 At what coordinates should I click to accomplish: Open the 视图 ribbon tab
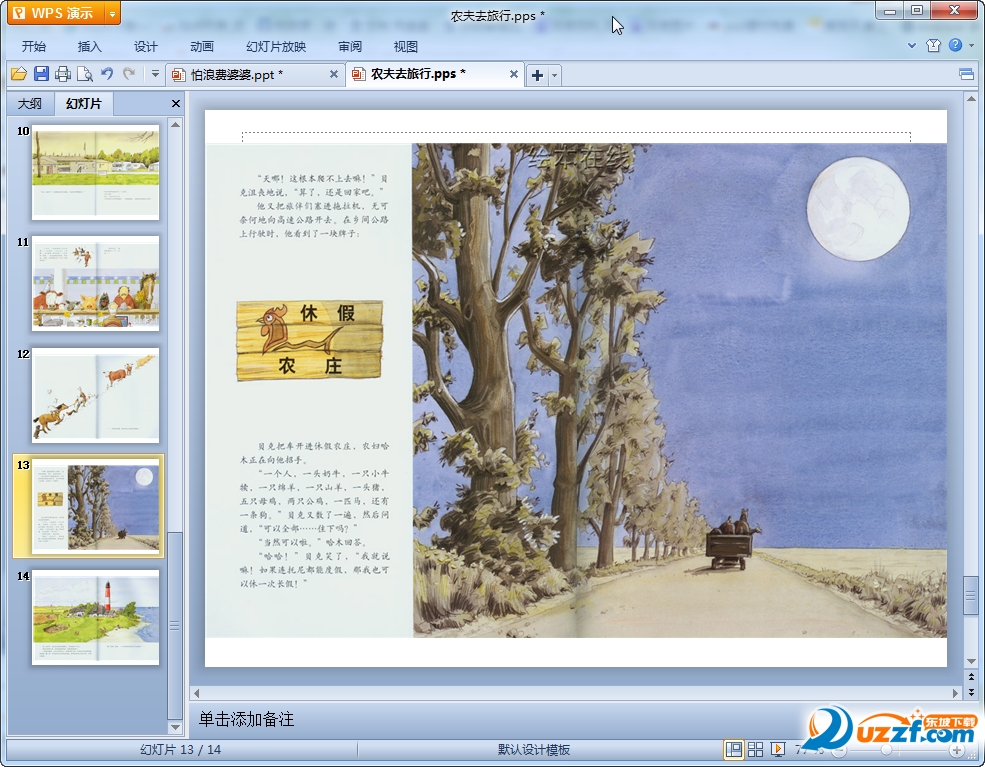point(406,46)
